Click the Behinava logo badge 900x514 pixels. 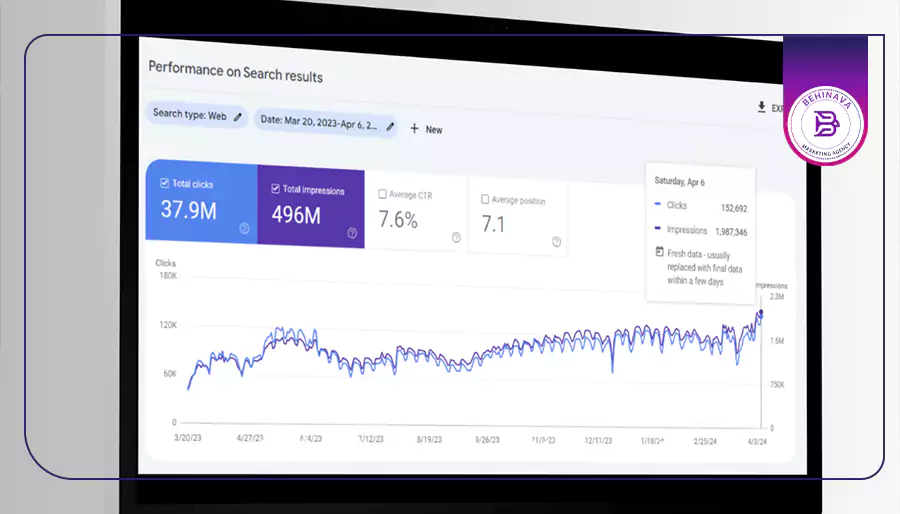click(825, 121)
